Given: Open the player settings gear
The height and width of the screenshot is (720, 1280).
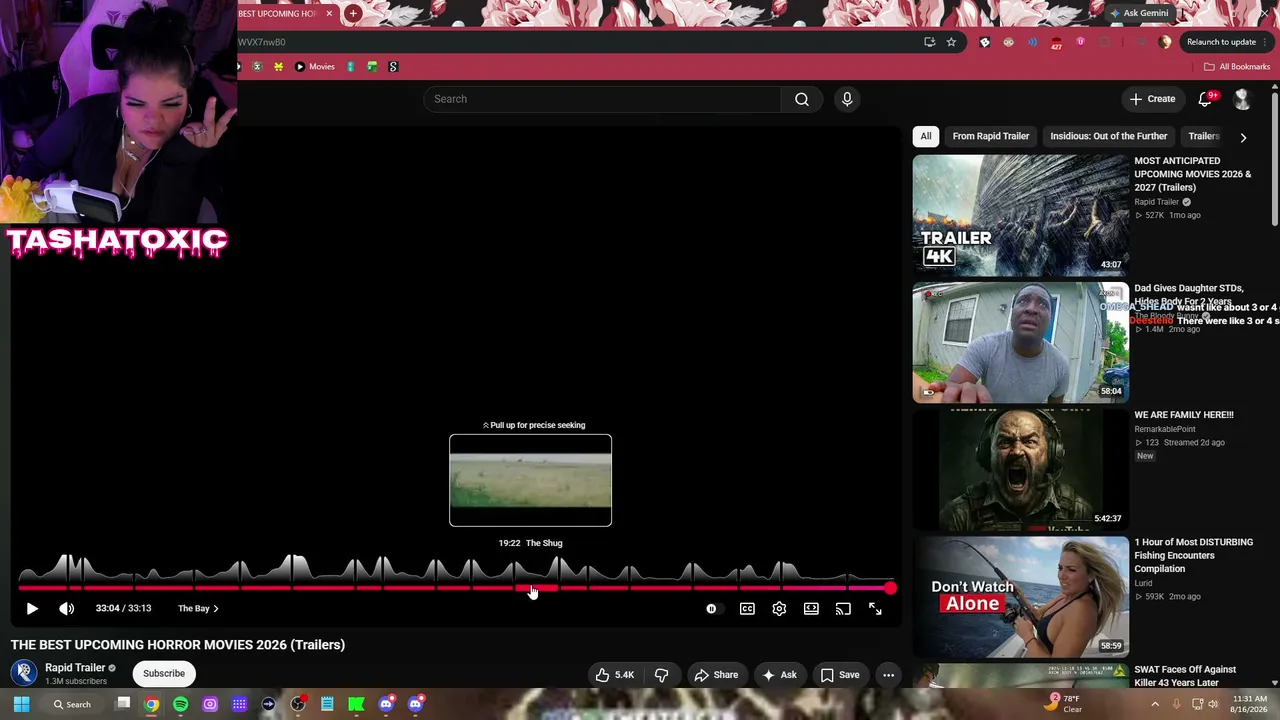Looking at the screenshot, I should click(779, 608).
